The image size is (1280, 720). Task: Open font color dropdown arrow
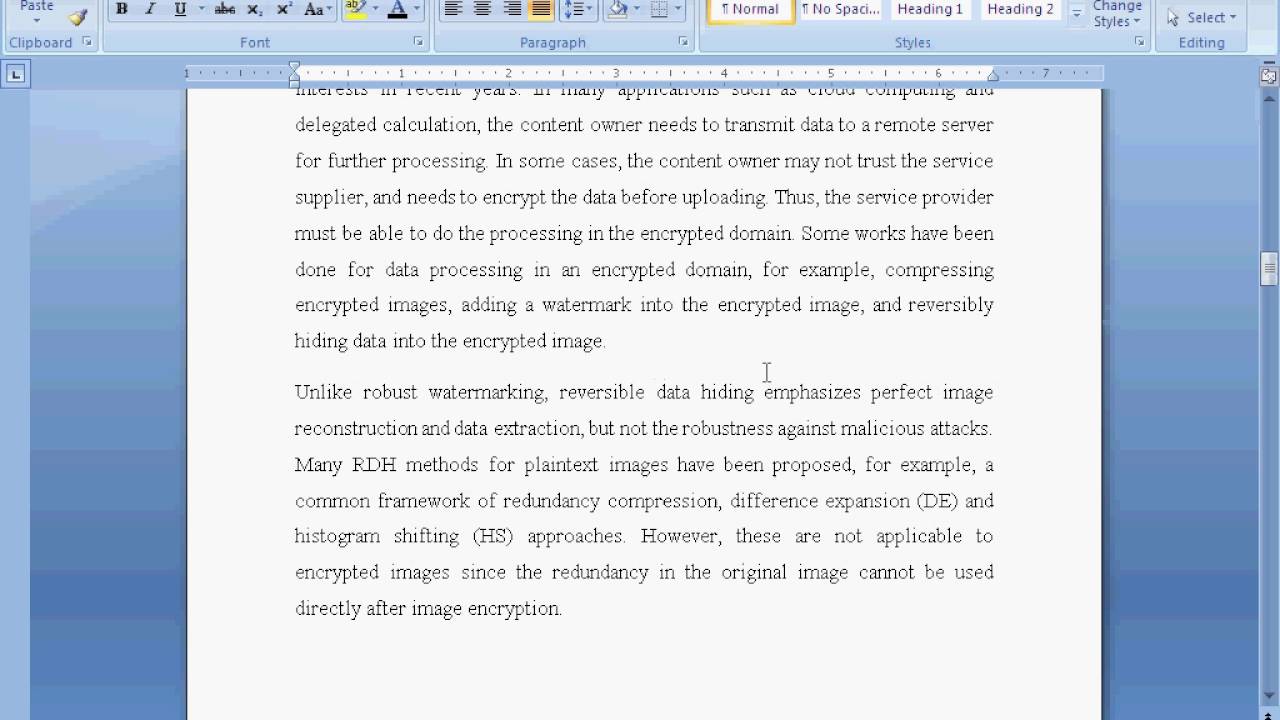coord(417,9)
